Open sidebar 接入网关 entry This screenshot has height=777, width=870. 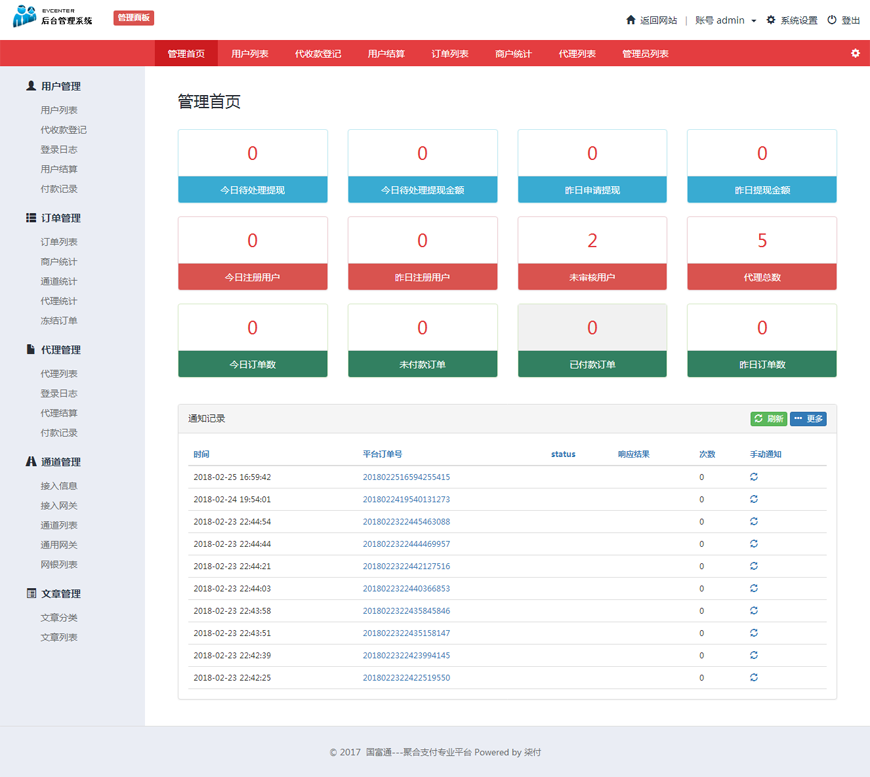[59, 505]
